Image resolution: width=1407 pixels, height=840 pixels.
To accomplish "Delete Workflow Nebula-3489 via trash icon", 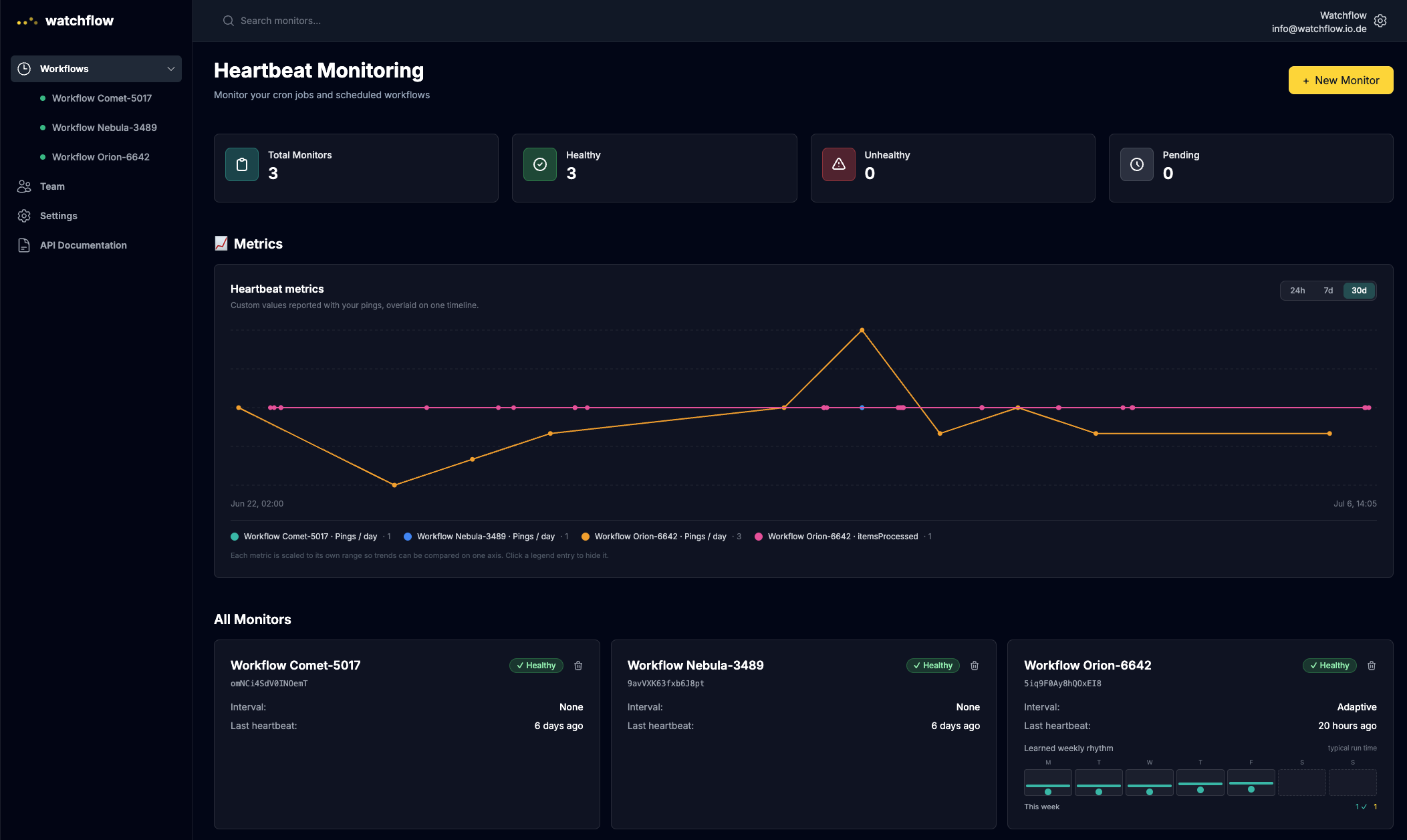I will (x=975, y=666).
